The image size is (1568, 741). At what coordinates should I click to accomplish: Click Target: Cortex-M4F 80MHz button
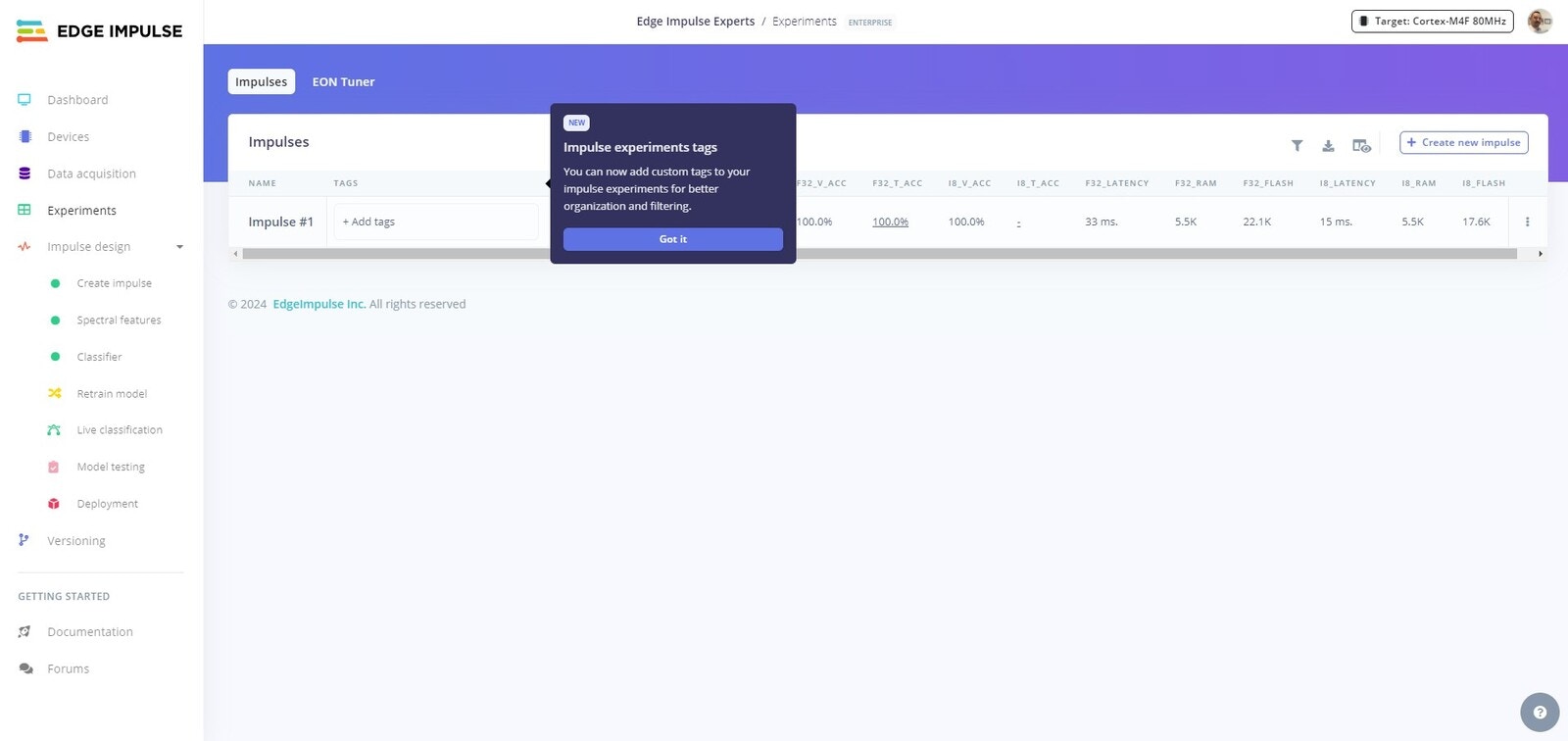(1433, 21)
